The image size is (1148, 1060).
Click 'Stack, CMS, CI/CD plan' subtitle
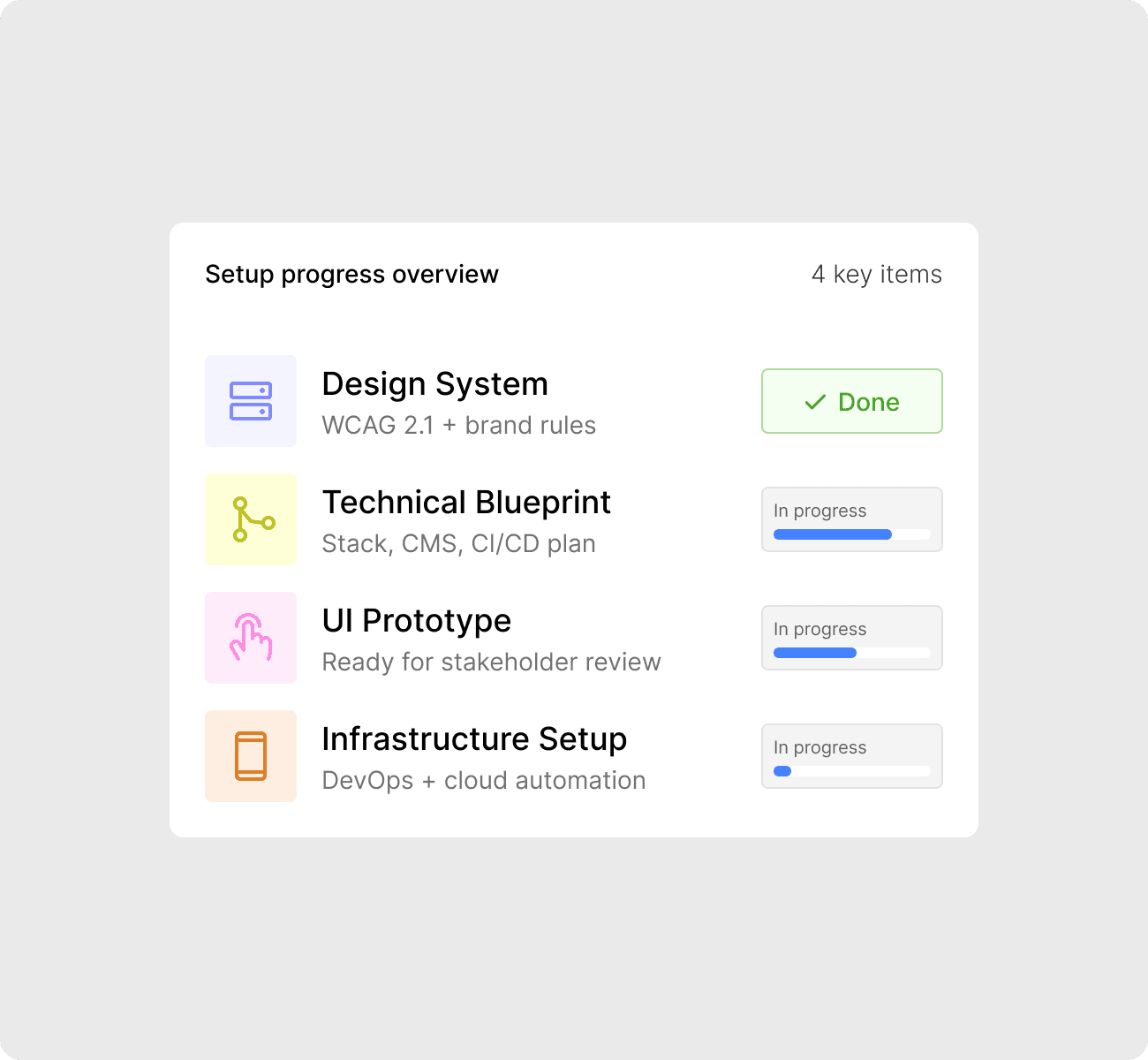click(458, 544)
